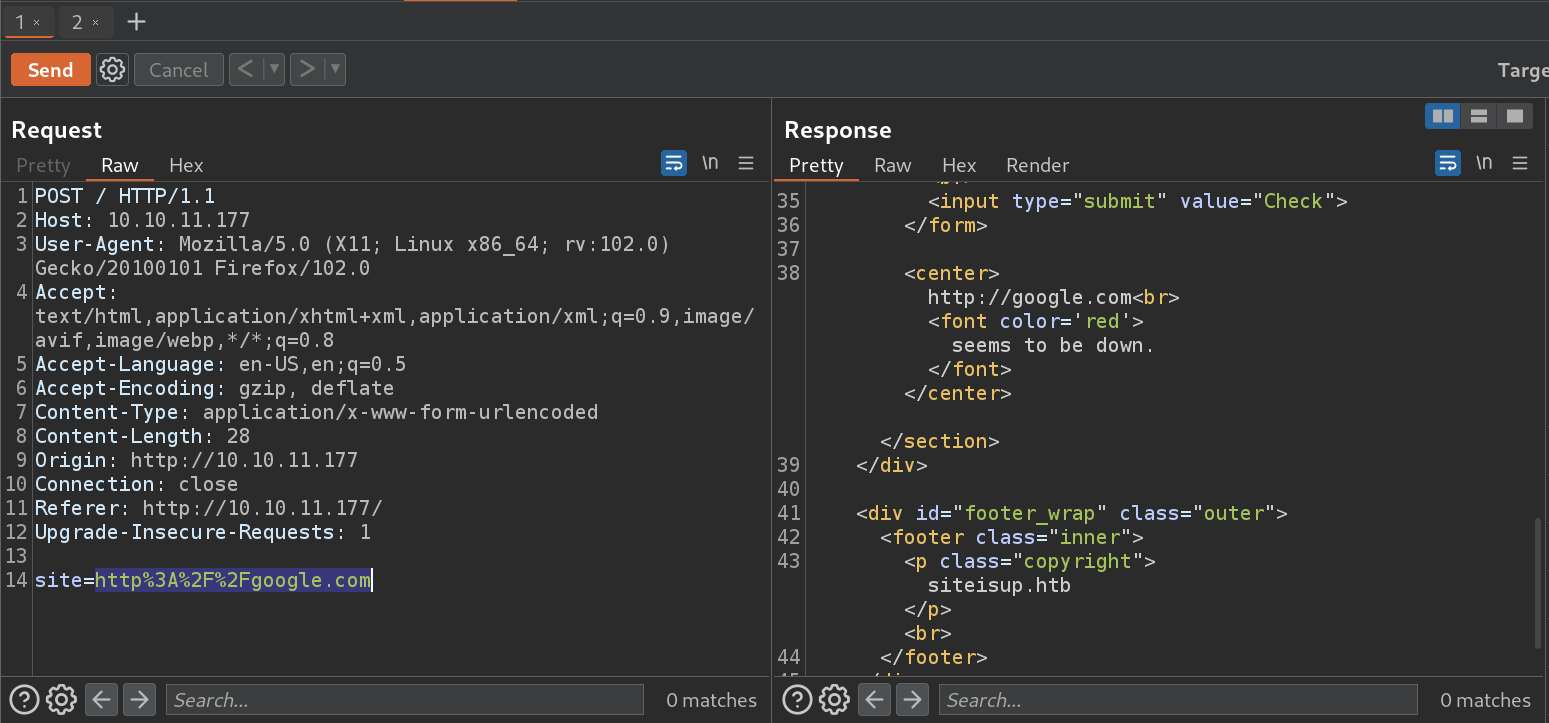The width and height of the screenshot is (1549, 723).
Task: Click the Origin header line
Action: tap(196, 460)
